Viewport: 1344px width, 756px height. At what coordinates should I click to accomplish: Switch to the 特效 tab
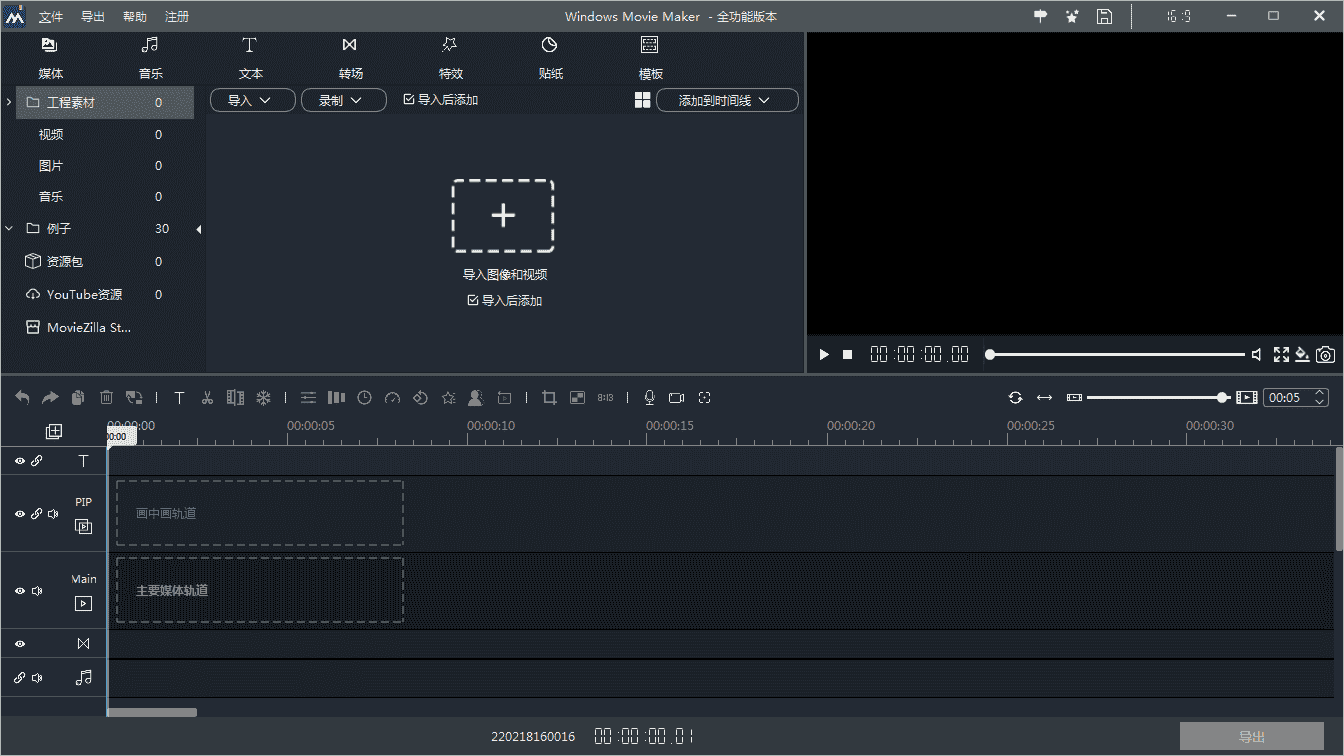450,58
